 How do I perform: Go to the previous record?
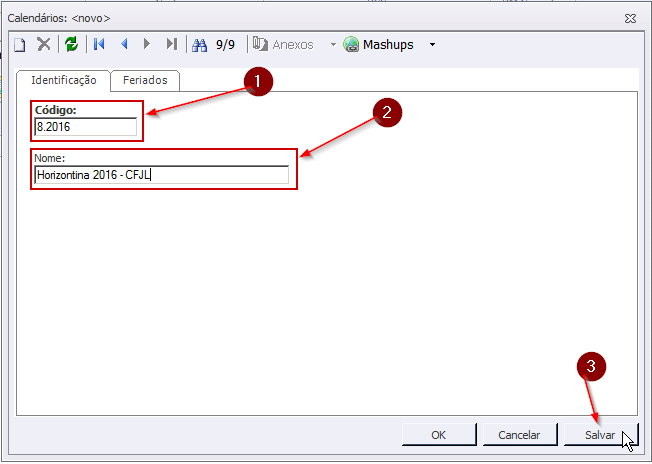pos(124,45)
